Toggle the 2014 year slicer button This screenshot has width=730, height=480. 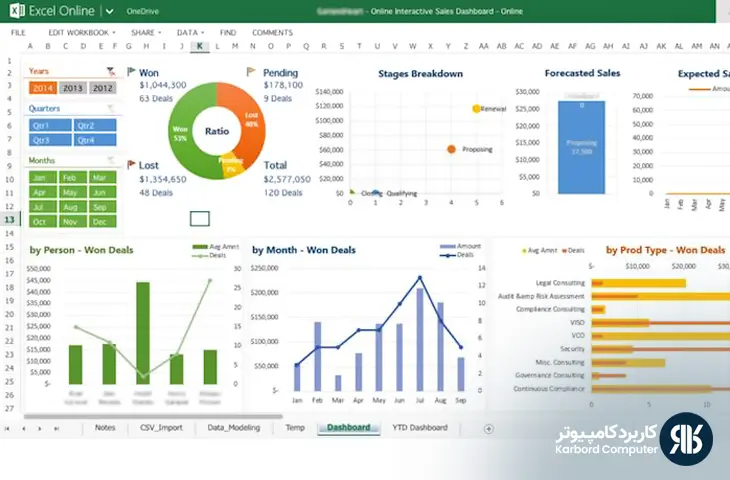click(43, 88)
